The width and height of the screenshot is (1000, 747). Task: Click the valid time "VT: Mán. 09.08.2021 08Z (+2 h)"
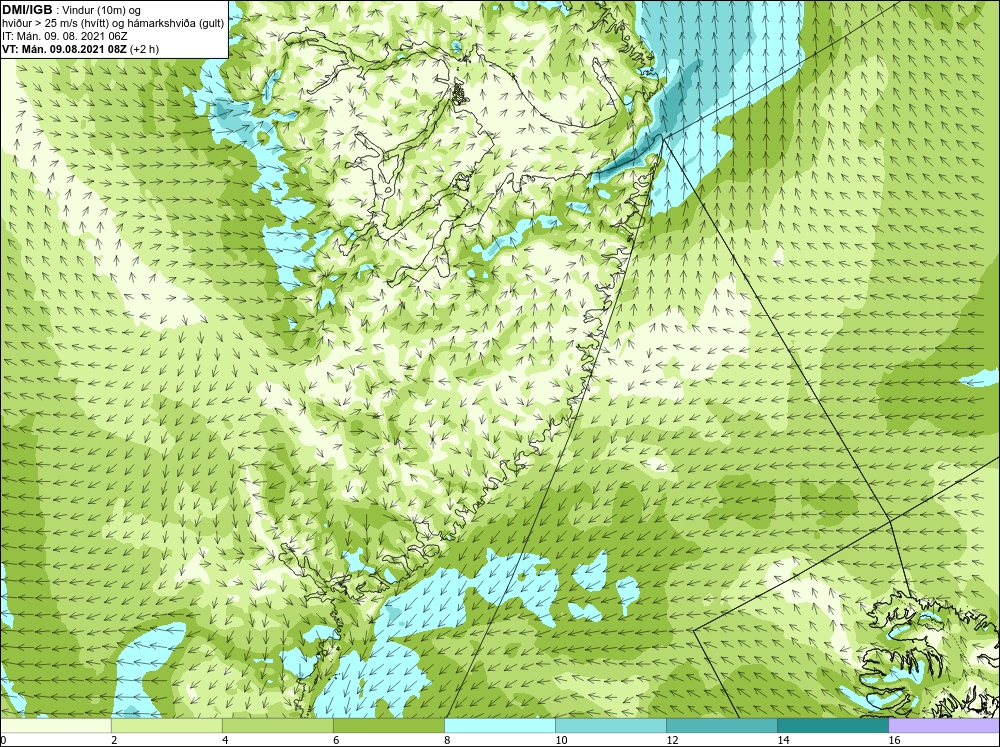80,49
